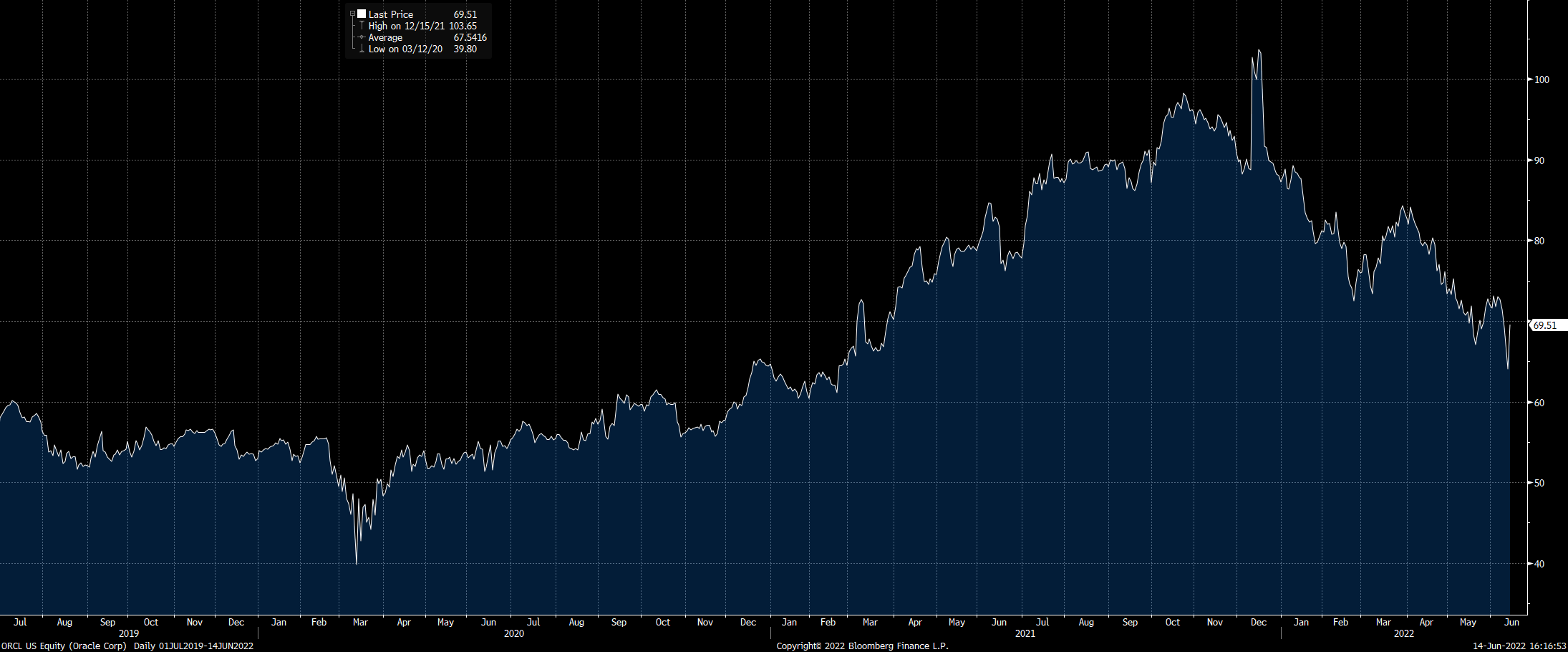Click the Average marker icon in legend
Screen dimensions: 1568x652
tap(362, 37)
